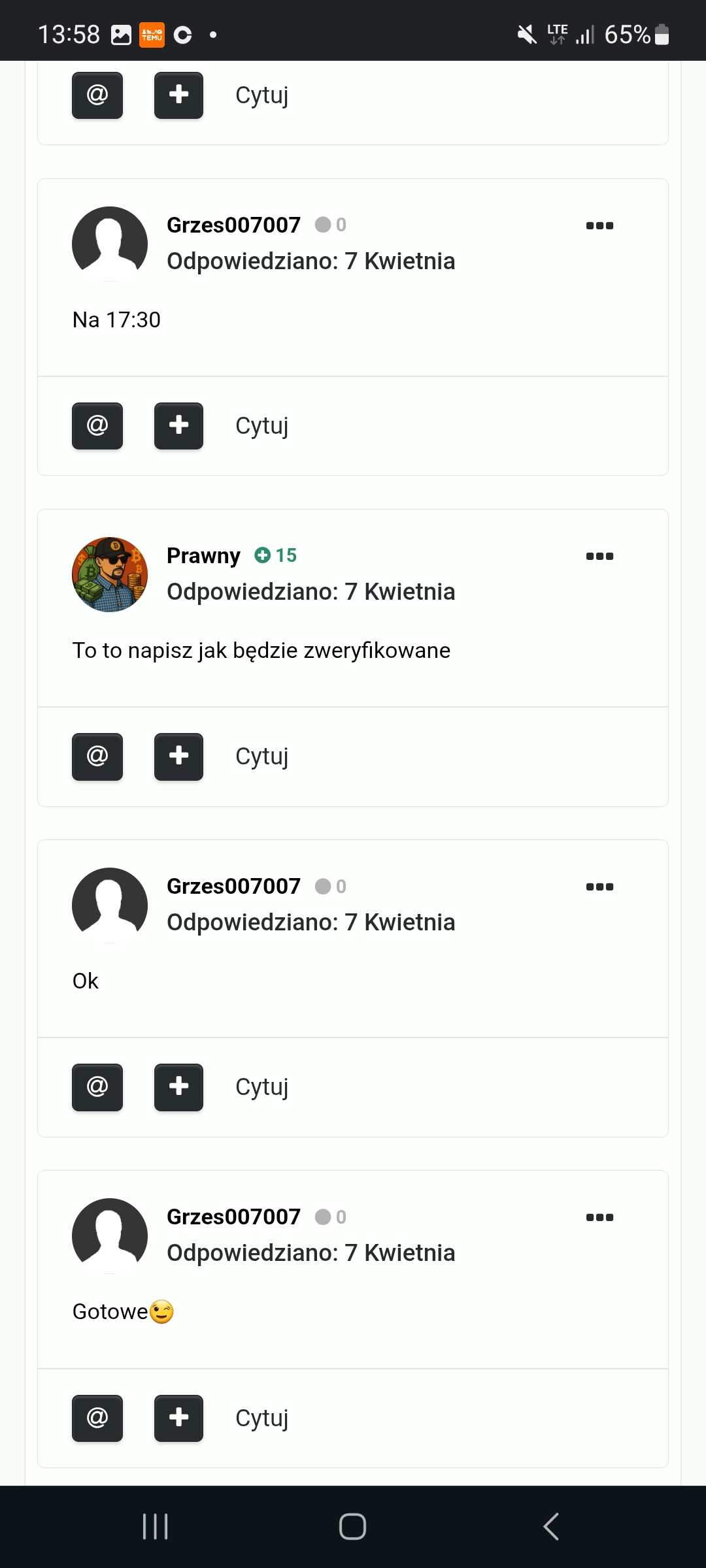Viewport: 706px width, 1568px height.
Task: Click Prawny's green reputation badge 15
Action: point(276,555)
